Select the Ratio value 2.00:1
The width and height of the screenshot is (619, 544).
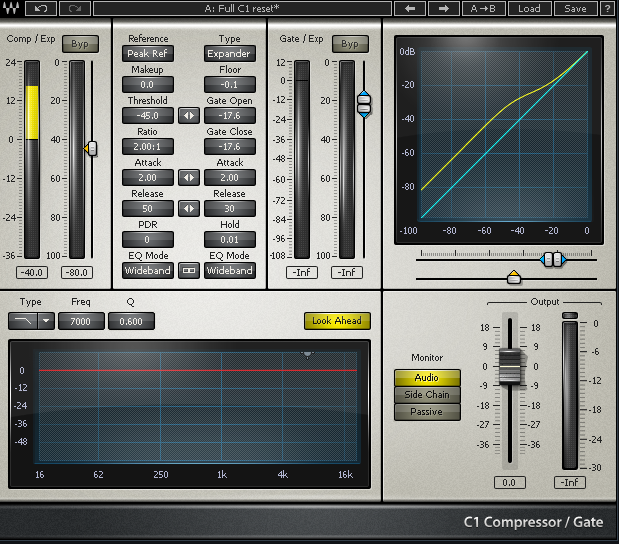click(x=148, y=146)
